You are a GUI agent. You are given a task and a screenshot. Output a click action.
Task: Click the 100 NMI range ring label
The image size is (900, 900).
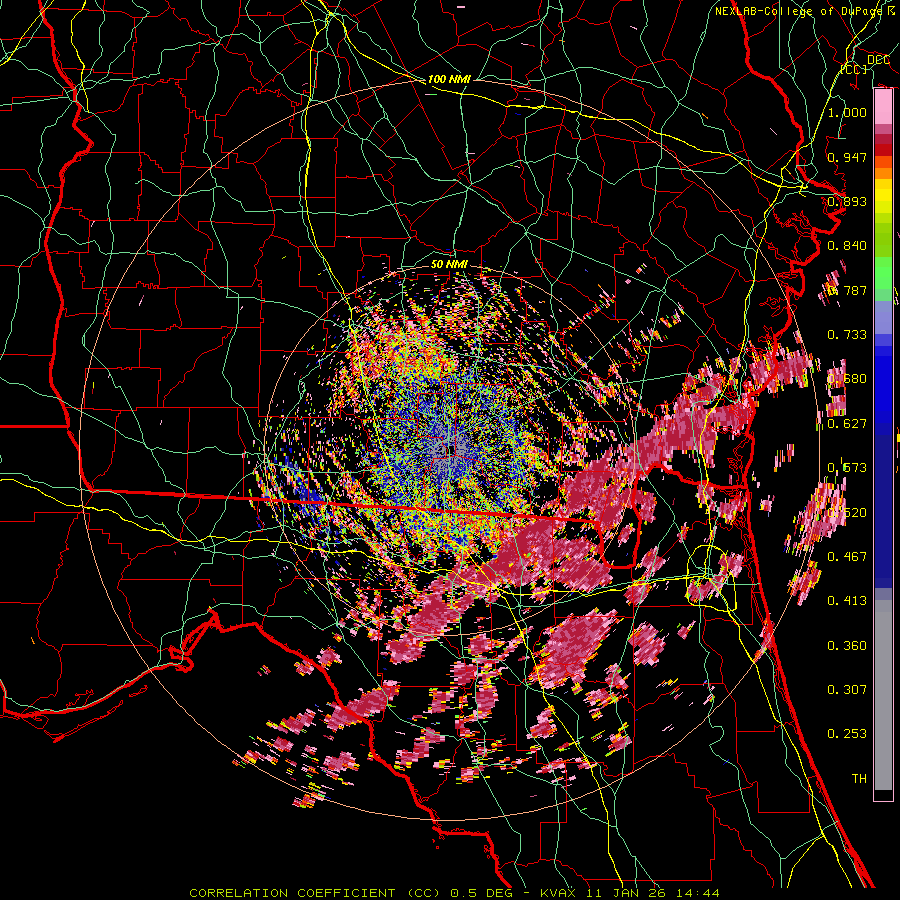click(x=449, y=79)
